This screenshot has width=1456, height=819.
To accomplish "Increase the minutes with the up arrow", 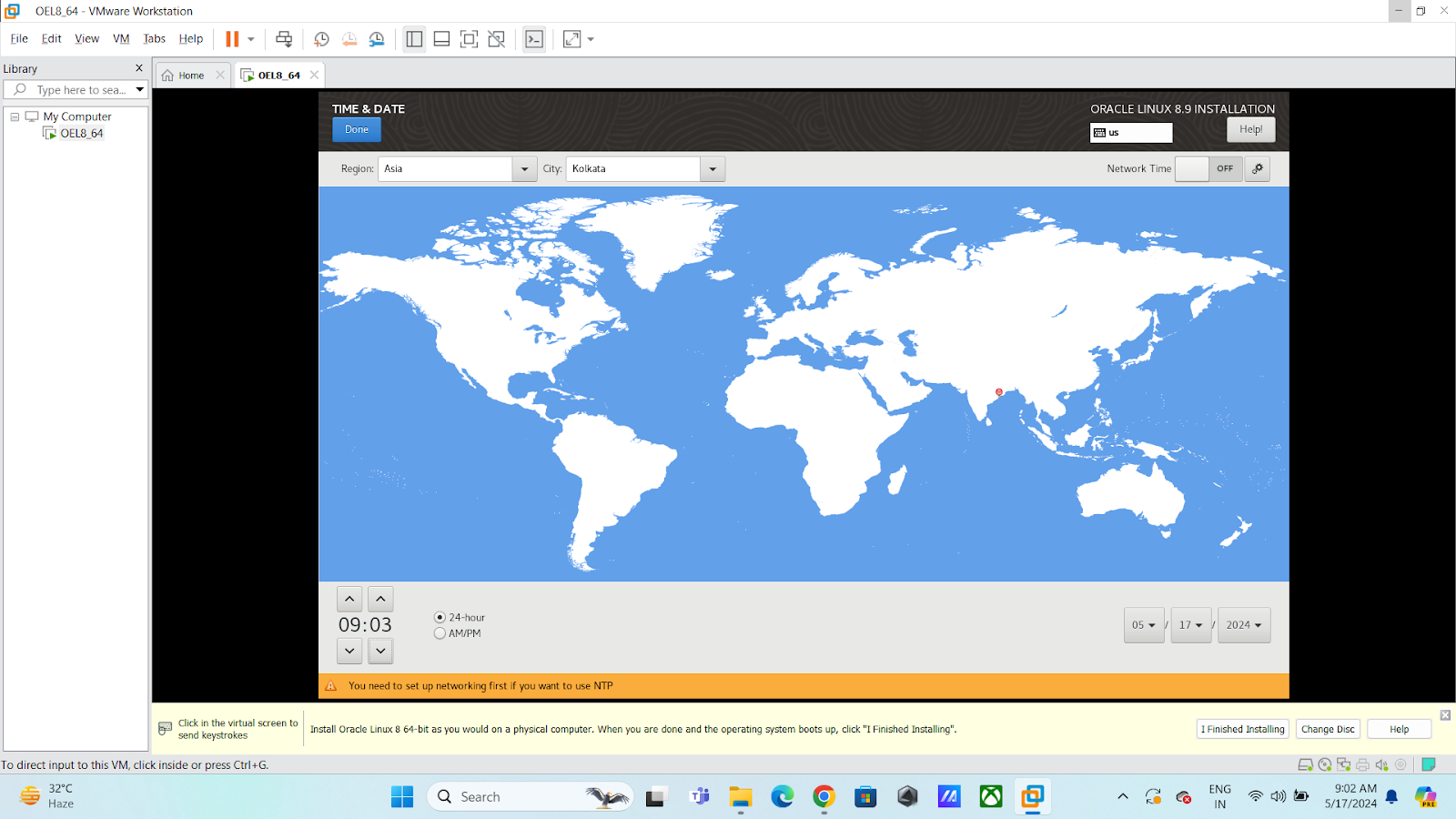I will click(x=380, y=599).
